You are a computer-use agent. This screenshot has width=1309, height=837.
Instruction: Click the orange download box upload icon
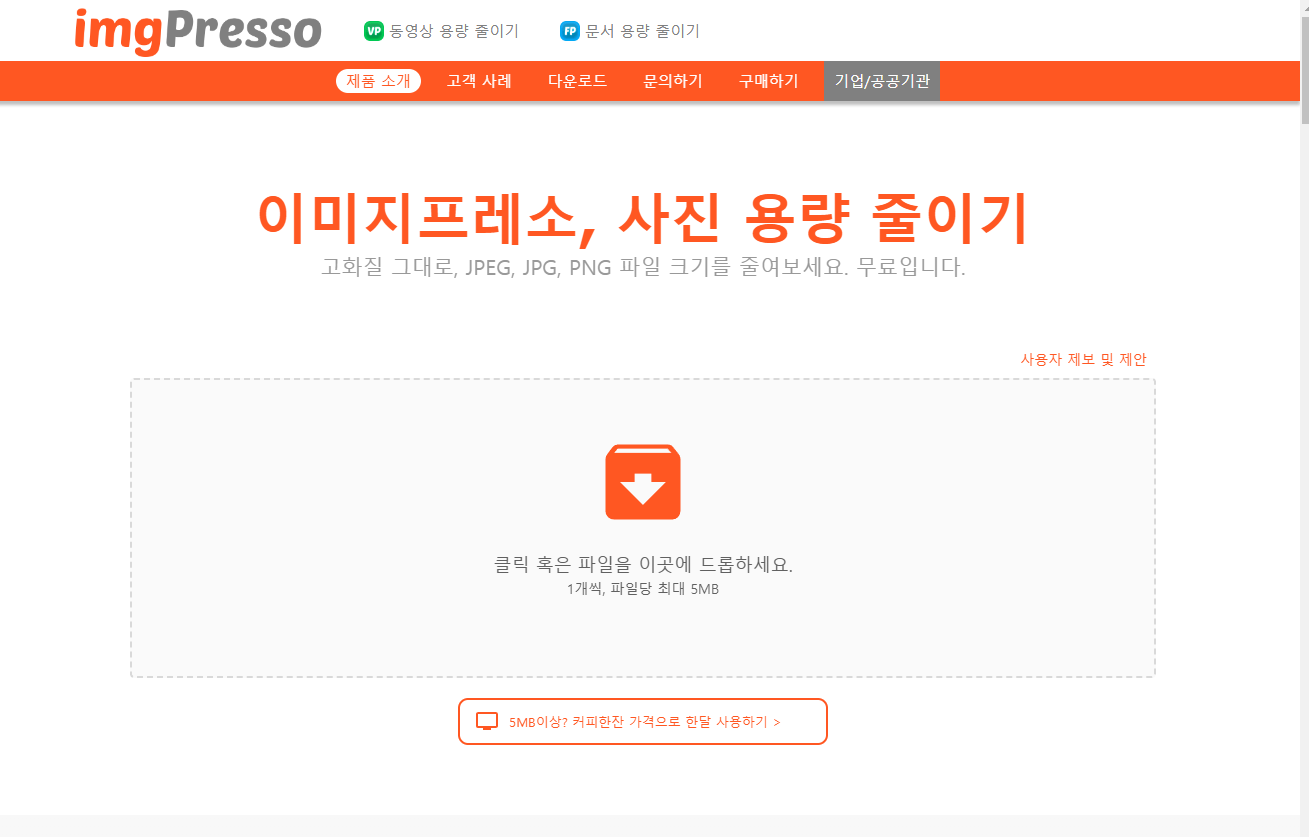643,482
